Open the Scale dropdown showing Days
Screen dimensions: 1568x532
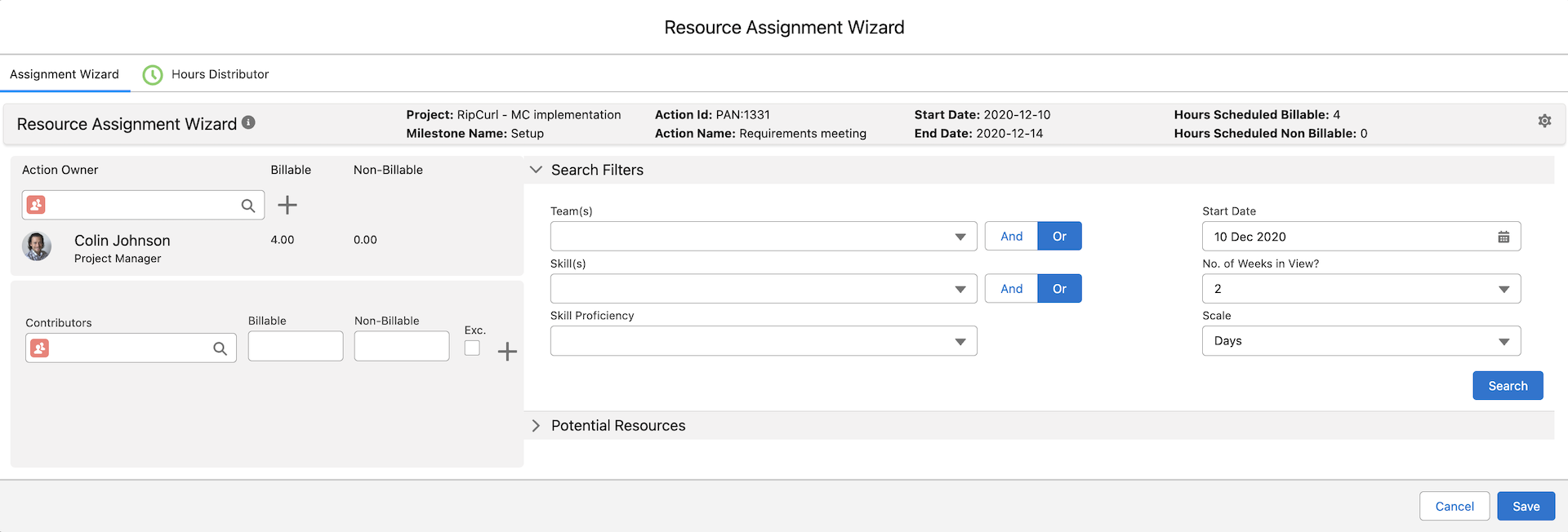pyautogui.click(x=1361, y=341)
